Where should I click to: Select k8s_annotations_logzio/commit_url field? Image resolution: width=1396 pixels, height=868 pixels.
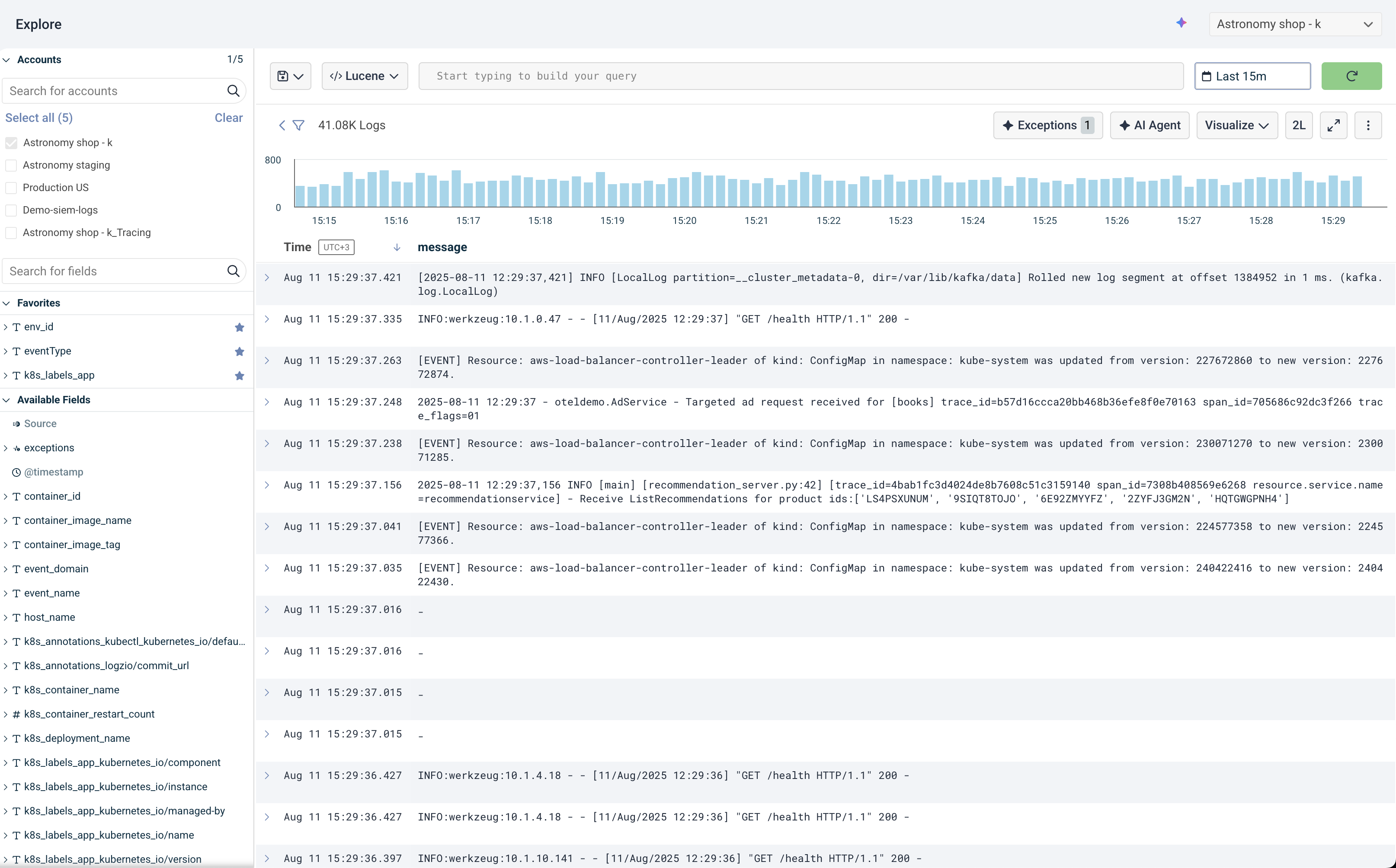[x=106, y=666]
